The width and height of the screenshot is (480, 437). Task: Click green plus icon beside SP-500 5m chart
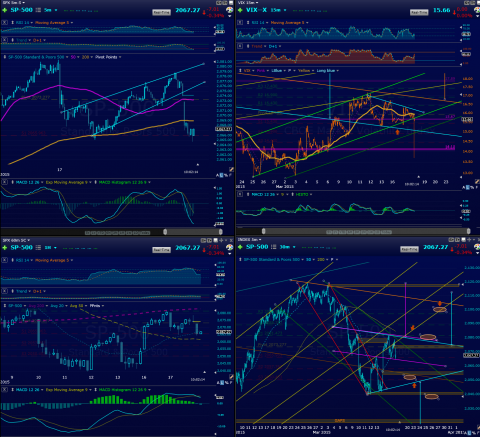[5, 10]
